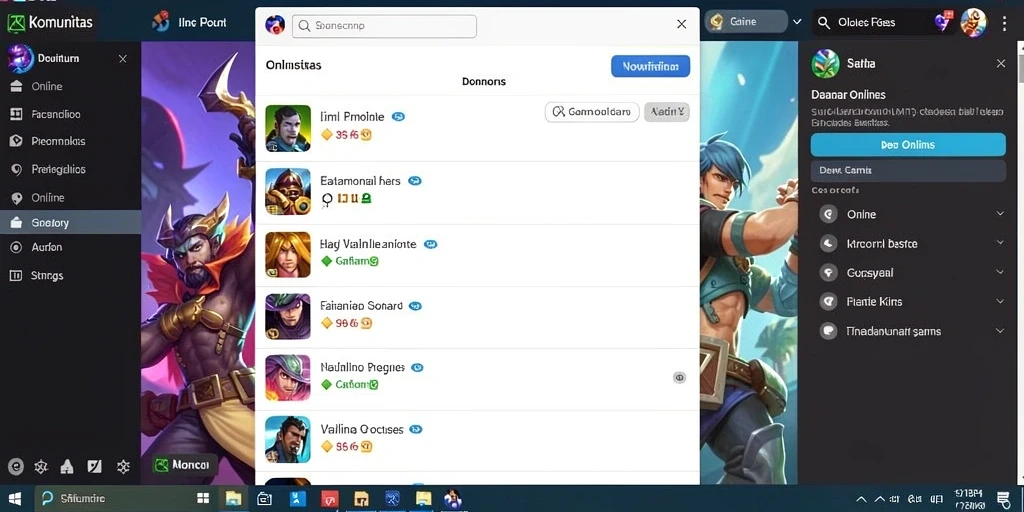
Task: Open Preonnoias in the left sidebar
Action: pos(71,141)
